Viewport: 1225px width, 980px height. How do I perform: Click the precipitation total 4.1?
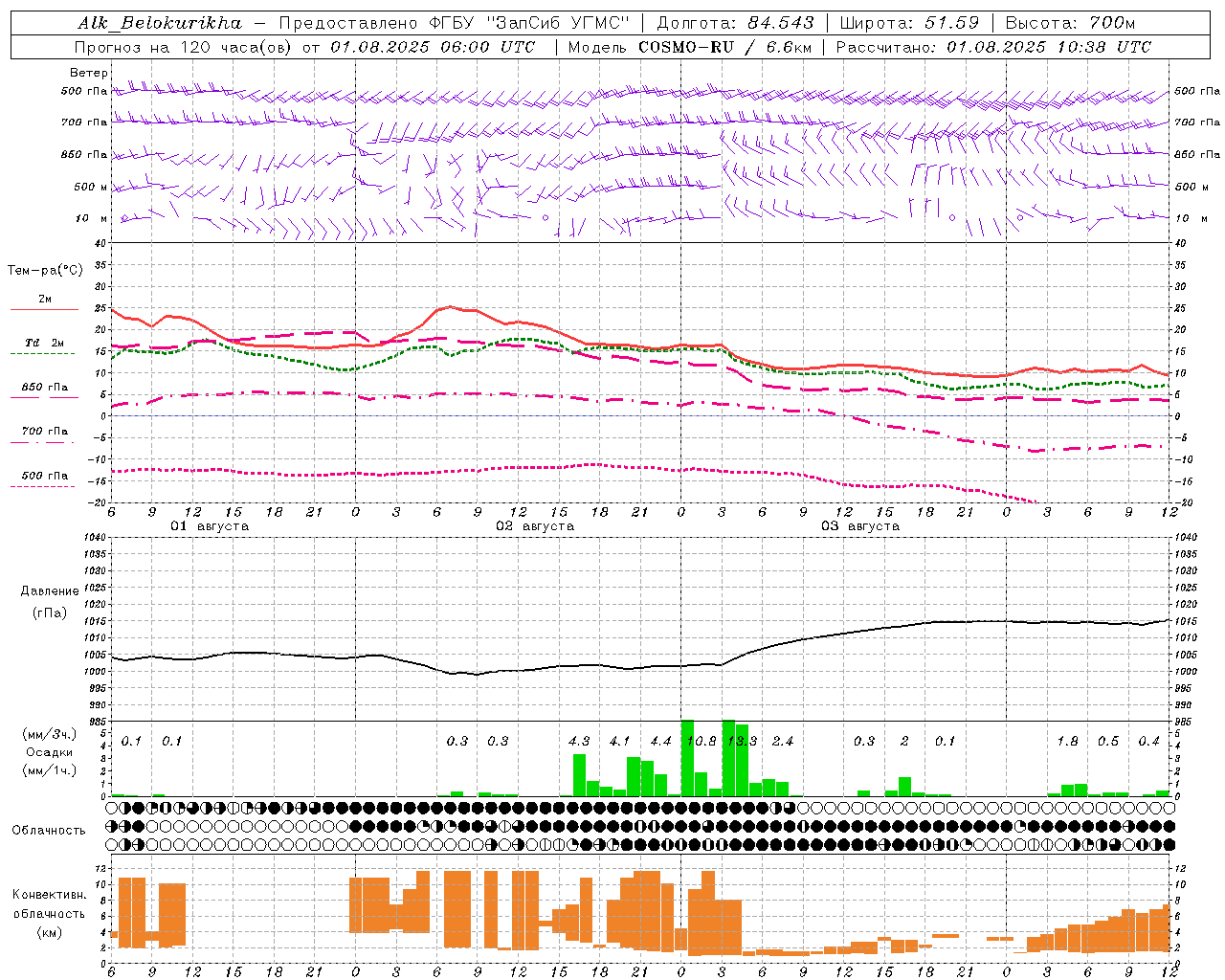click(x=620, y=742)
